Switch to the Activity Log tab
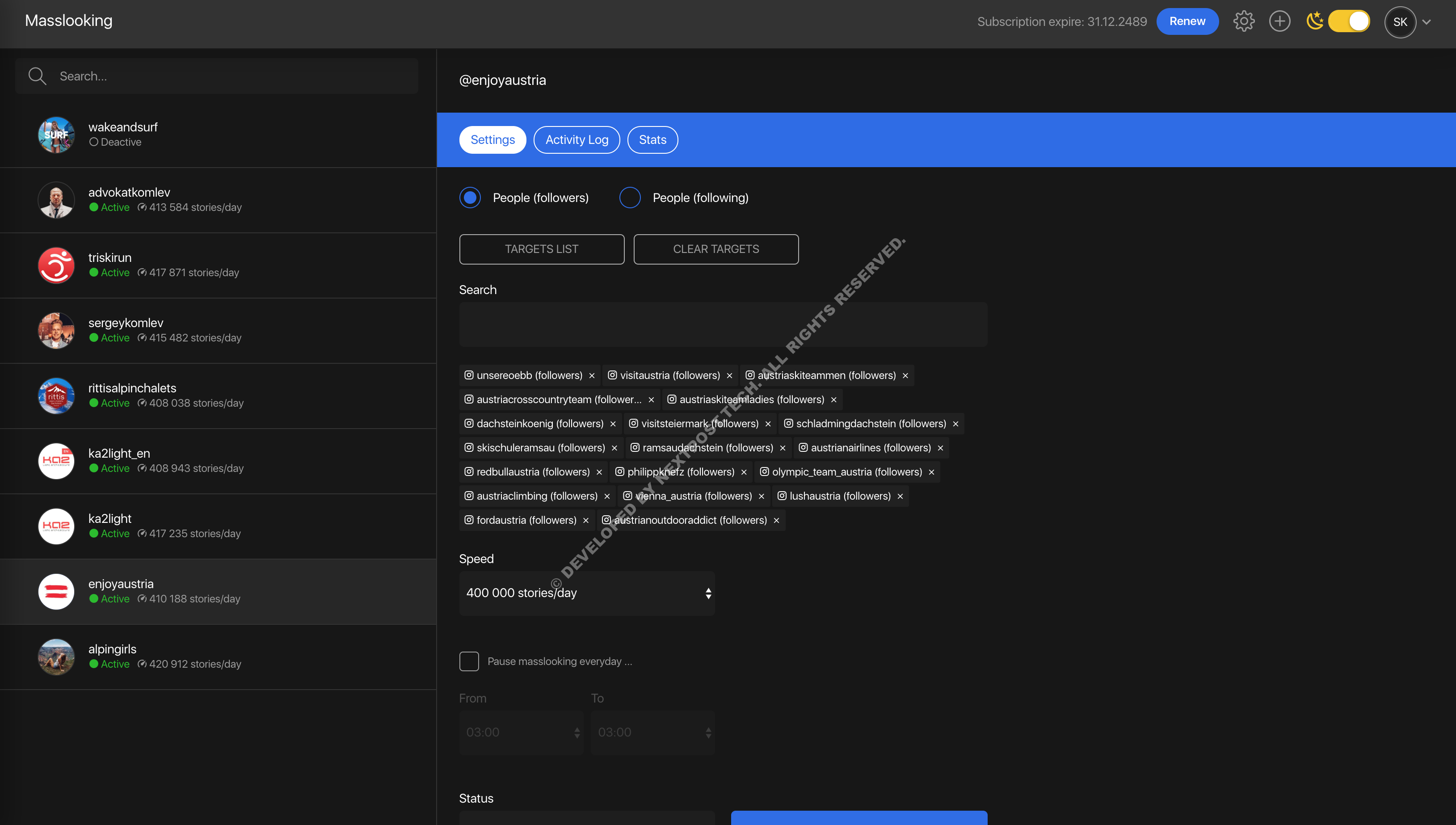The image size is (1456, 825). (x=576, y=140)
